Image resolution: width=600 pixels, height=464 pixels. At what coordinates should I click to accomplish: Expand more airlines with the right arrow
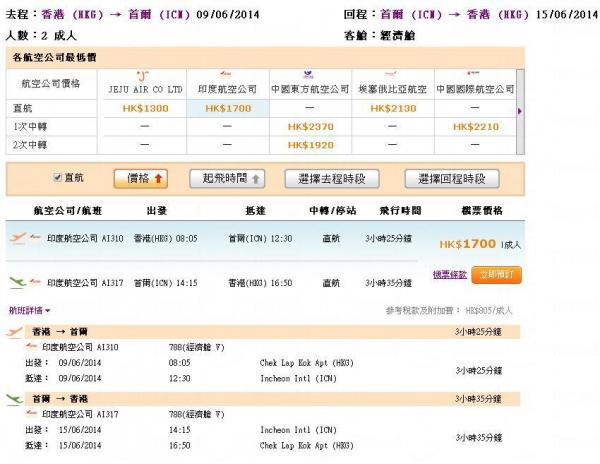click(520, 111)
